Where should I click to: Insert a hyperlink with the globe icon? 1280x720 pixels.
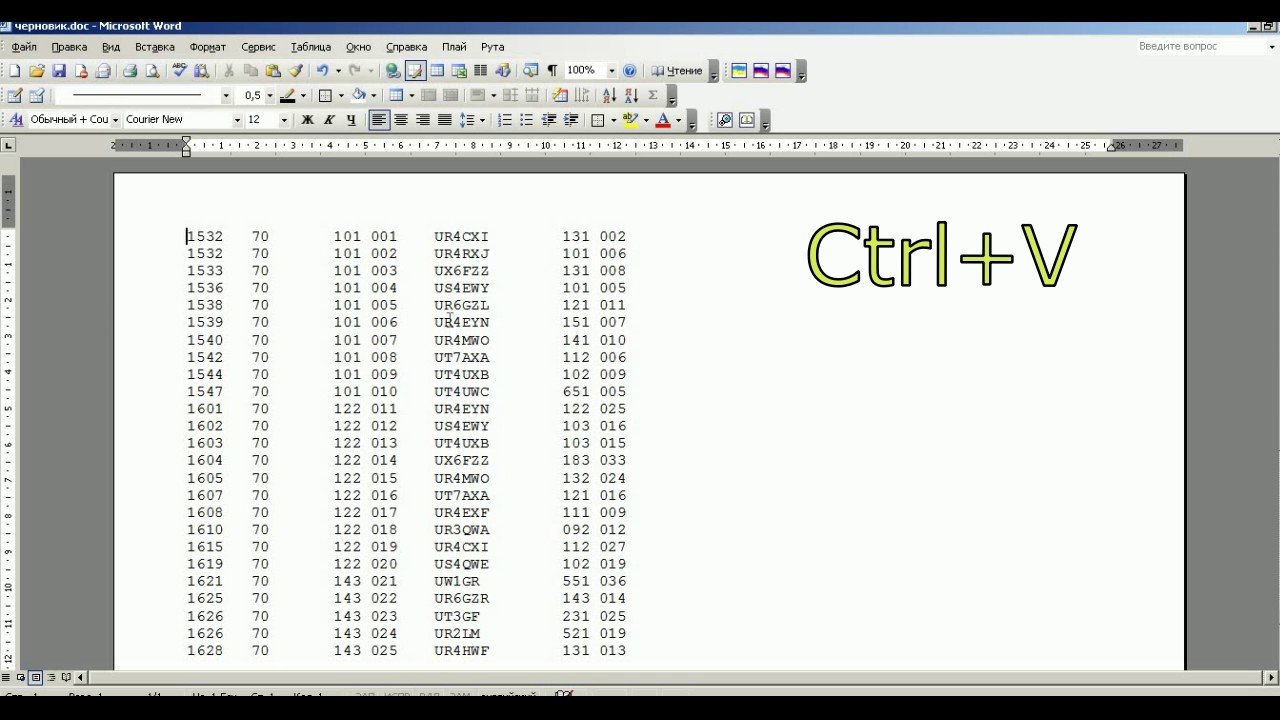point(393,71)
